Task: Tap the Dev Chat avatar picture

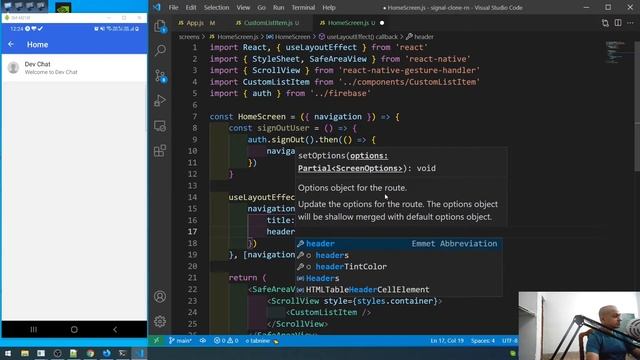Action: [x=13, y=68]
